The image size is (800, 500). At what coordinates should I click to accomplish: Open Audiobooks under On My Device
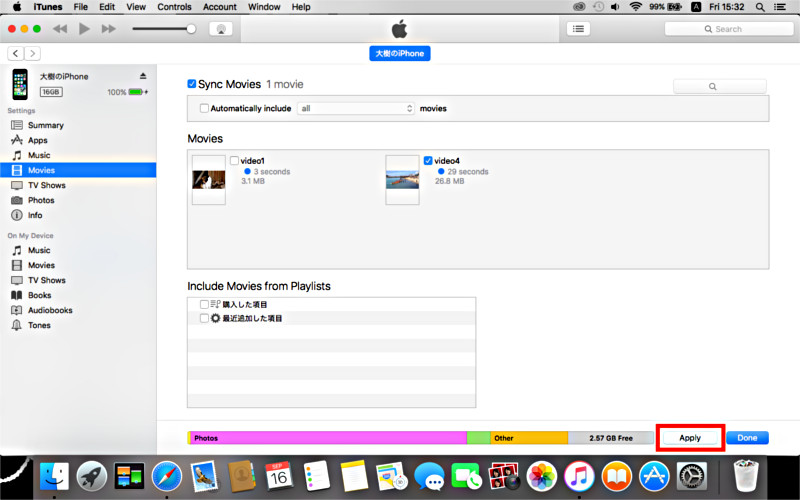49,310
